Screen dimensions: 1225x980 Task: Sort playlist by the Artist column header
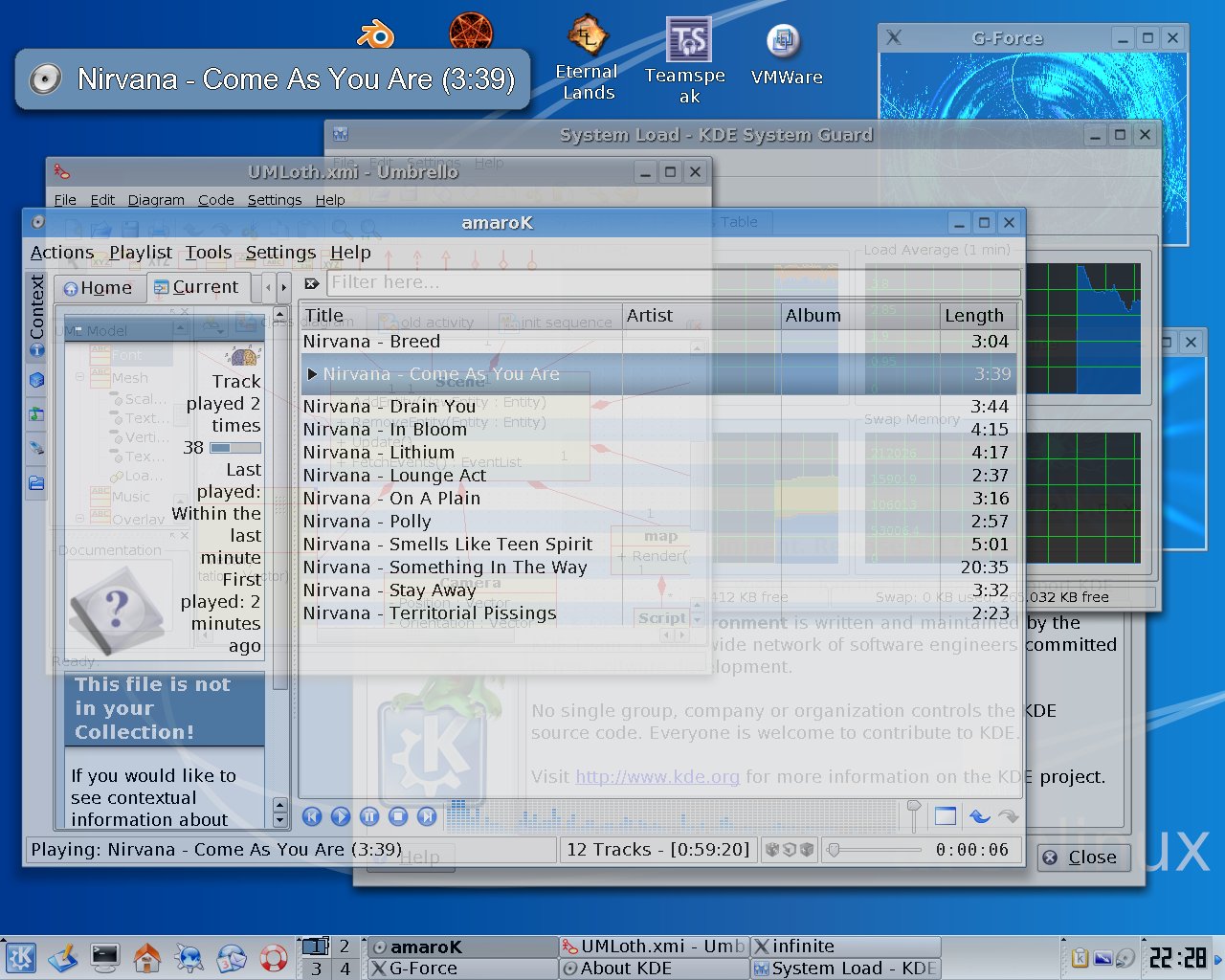point(702,316)
